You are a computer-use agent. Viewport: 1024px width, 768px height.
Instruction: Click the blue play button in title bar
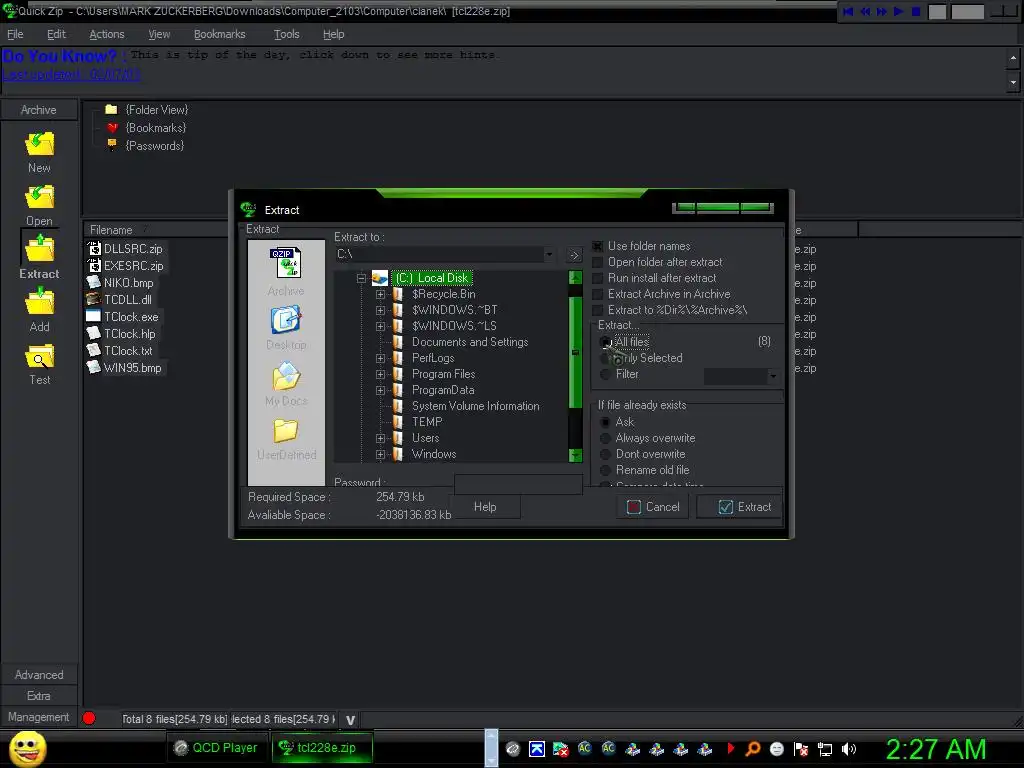(899, 11)
